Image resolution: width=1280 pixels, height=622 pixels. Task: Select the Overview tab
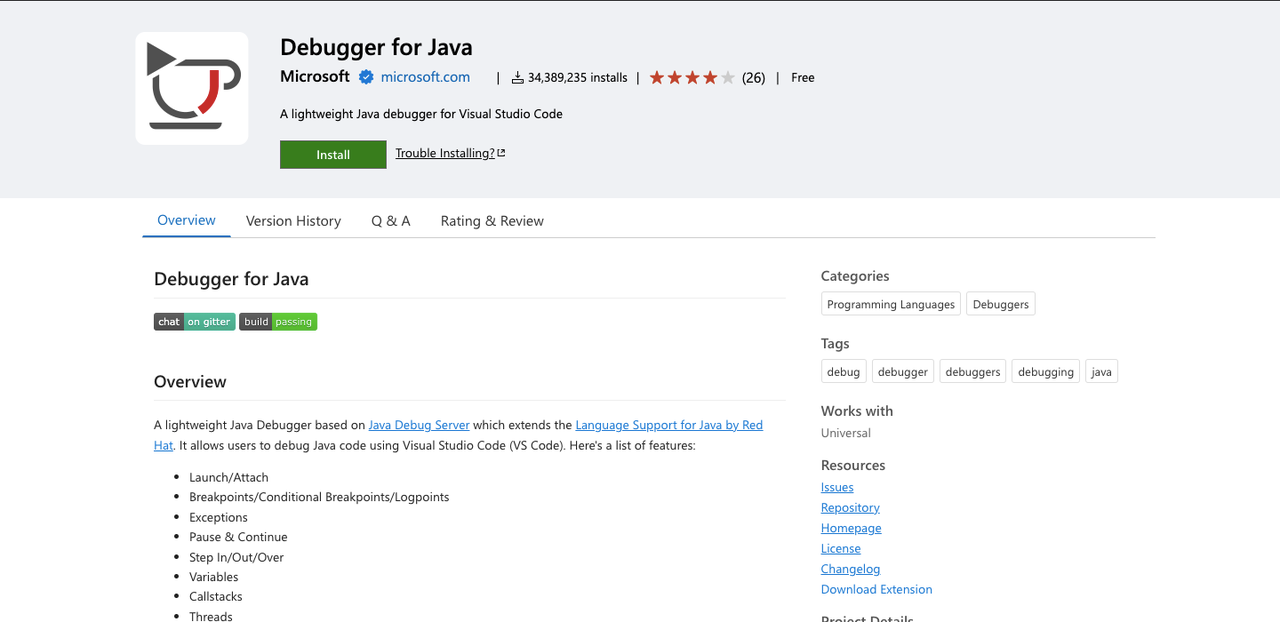[x=186, y=220]
